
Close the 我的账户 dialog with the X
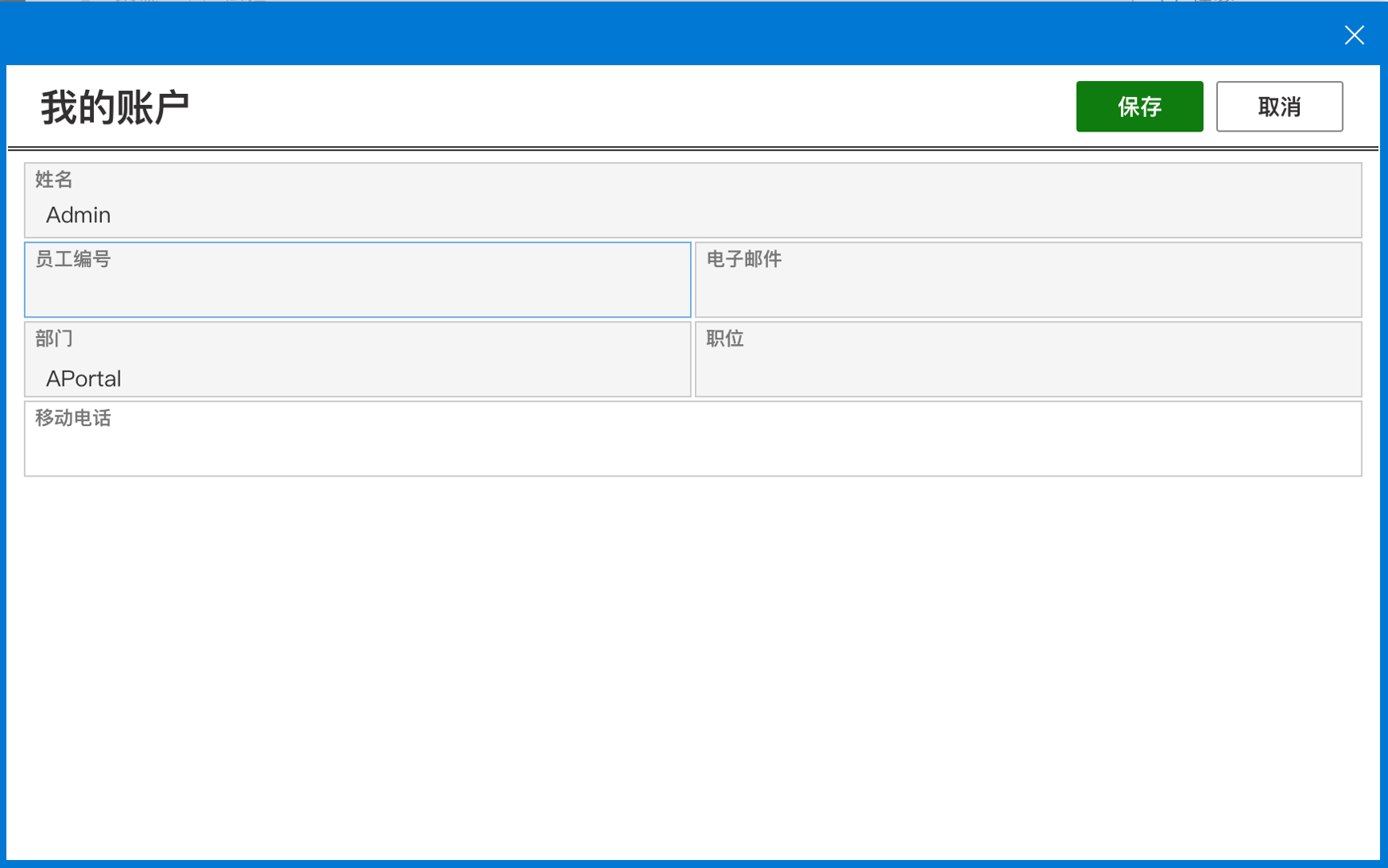click(1354, 34)
